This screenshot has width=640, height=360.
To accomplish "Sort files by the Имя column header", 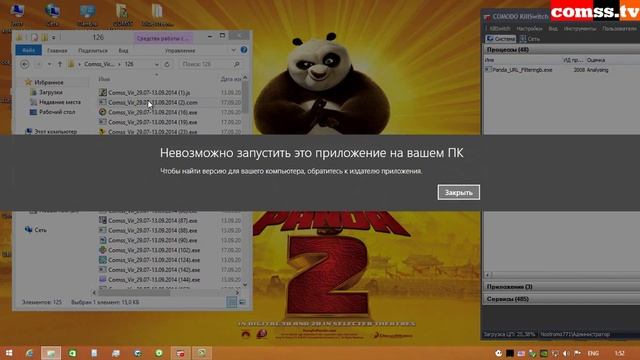I will [x=104, y=79].
